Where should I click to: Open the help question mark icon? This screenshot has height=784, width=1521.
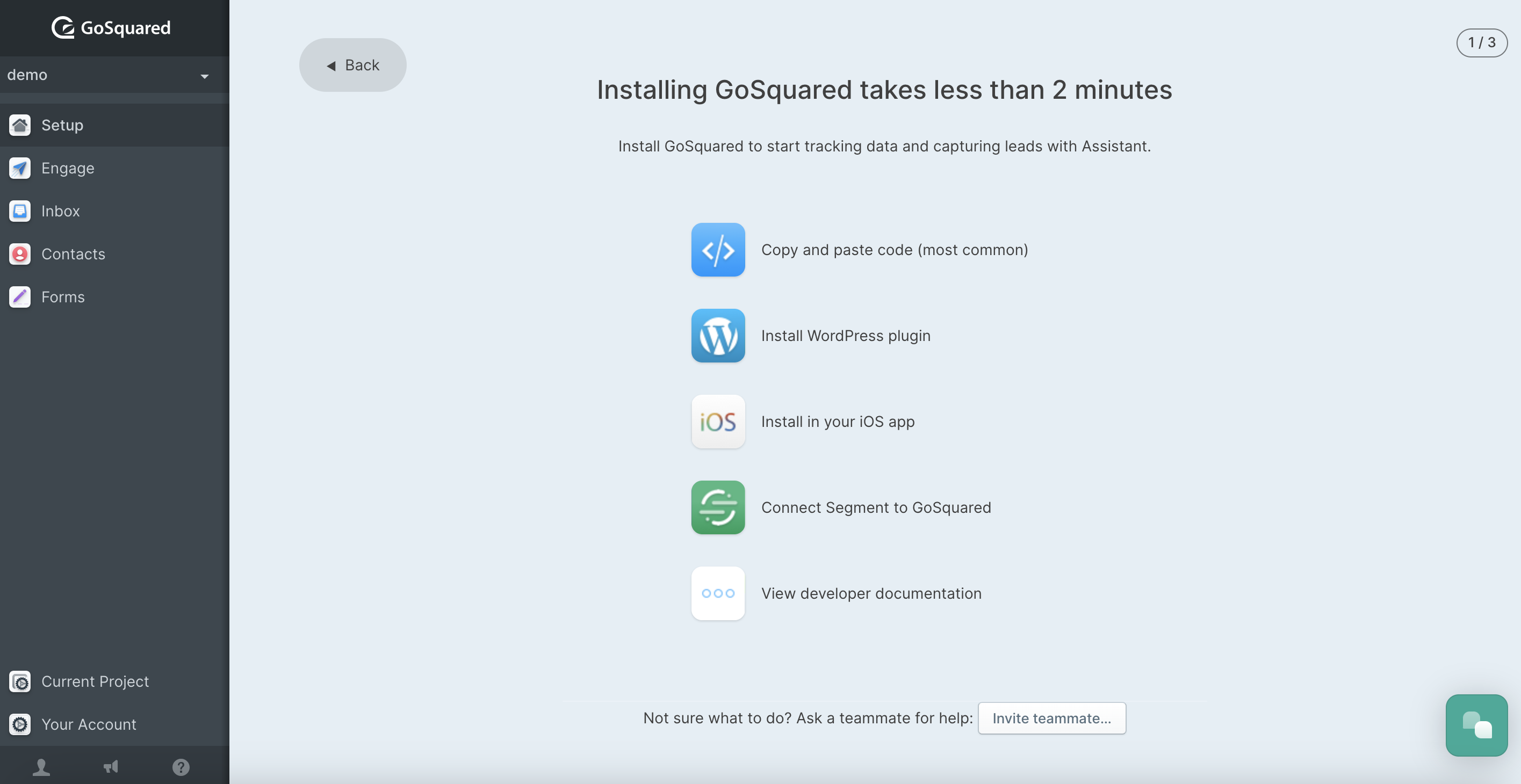click(181, 767)
